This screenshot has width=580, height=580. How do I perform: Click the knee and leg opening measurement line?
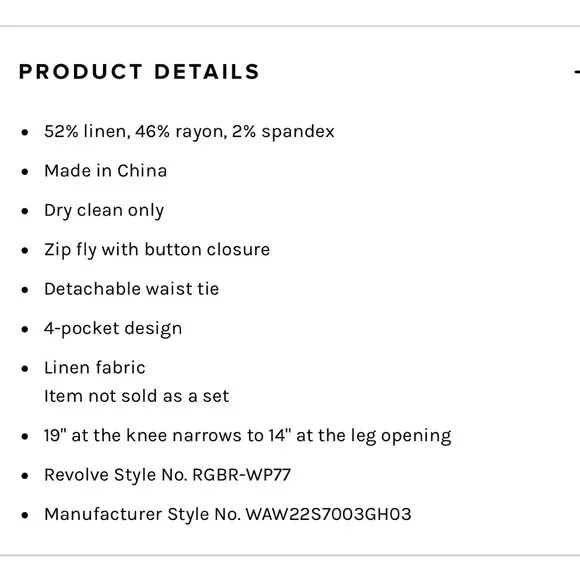pos(247,436)
